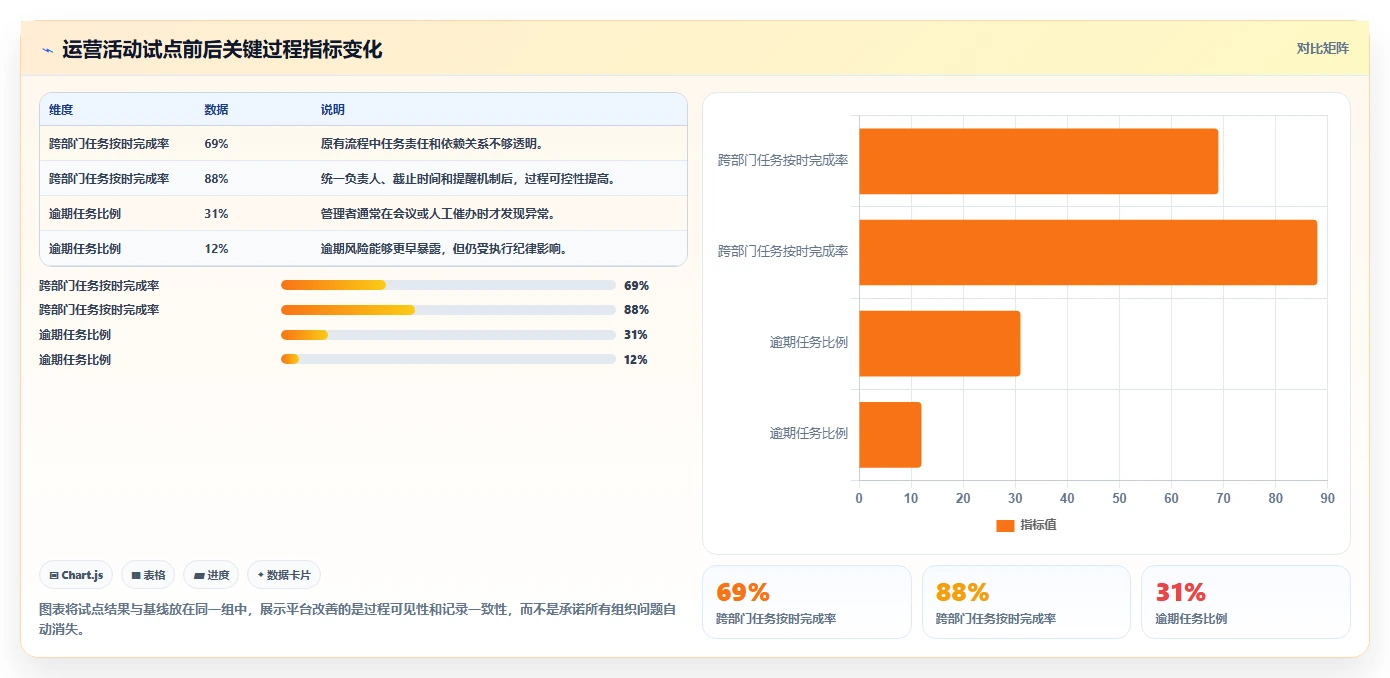Screen dimensions: 1390x678
Task: Click the progress bar labeled 69%
Action: 448,285
